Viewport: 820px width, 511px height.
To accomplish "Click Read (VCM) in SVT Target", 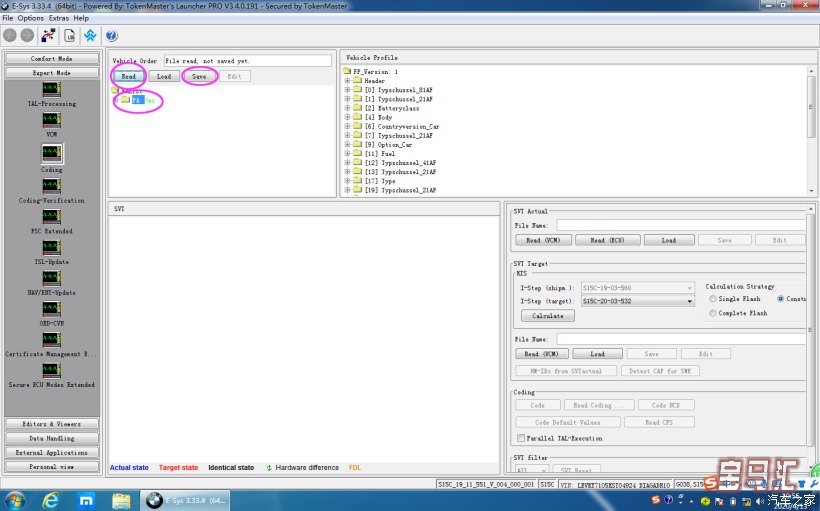I will (541, 354).
